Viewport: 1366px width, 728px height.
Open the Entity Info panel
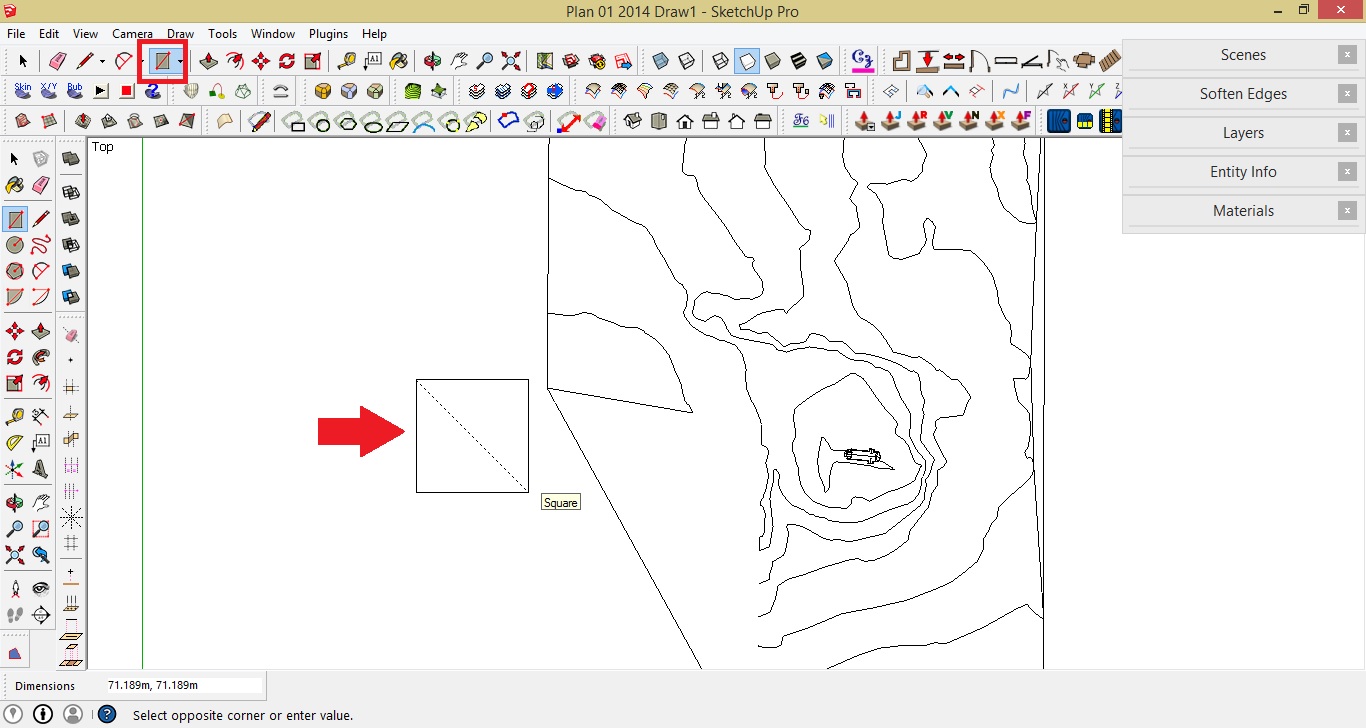[x=1243, y=171]
